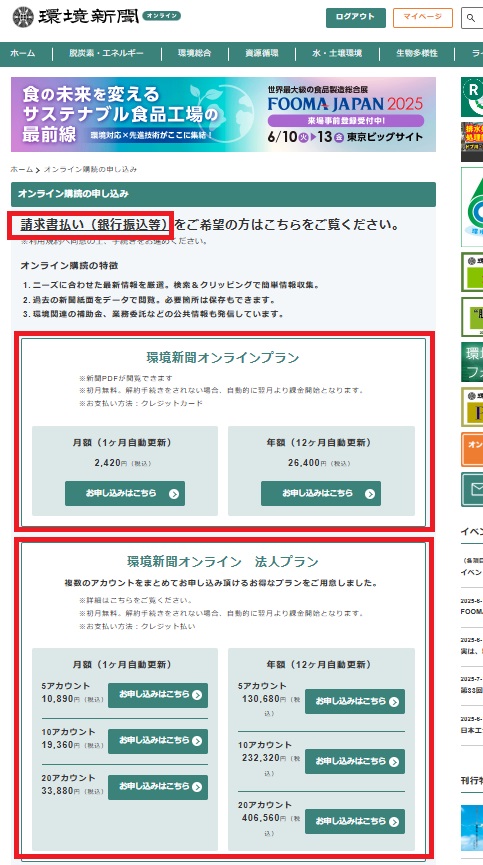Apply for monthly 20アカウント 33,880円 plan
The width and height of the screenshot is (483, 865).
pos(158,787)
